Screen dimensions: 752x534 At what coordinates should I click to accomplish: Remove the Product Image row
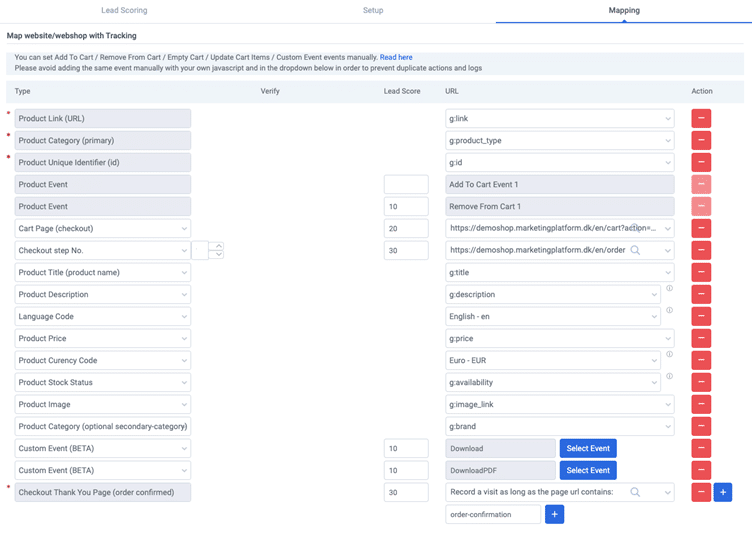(701, 404)
